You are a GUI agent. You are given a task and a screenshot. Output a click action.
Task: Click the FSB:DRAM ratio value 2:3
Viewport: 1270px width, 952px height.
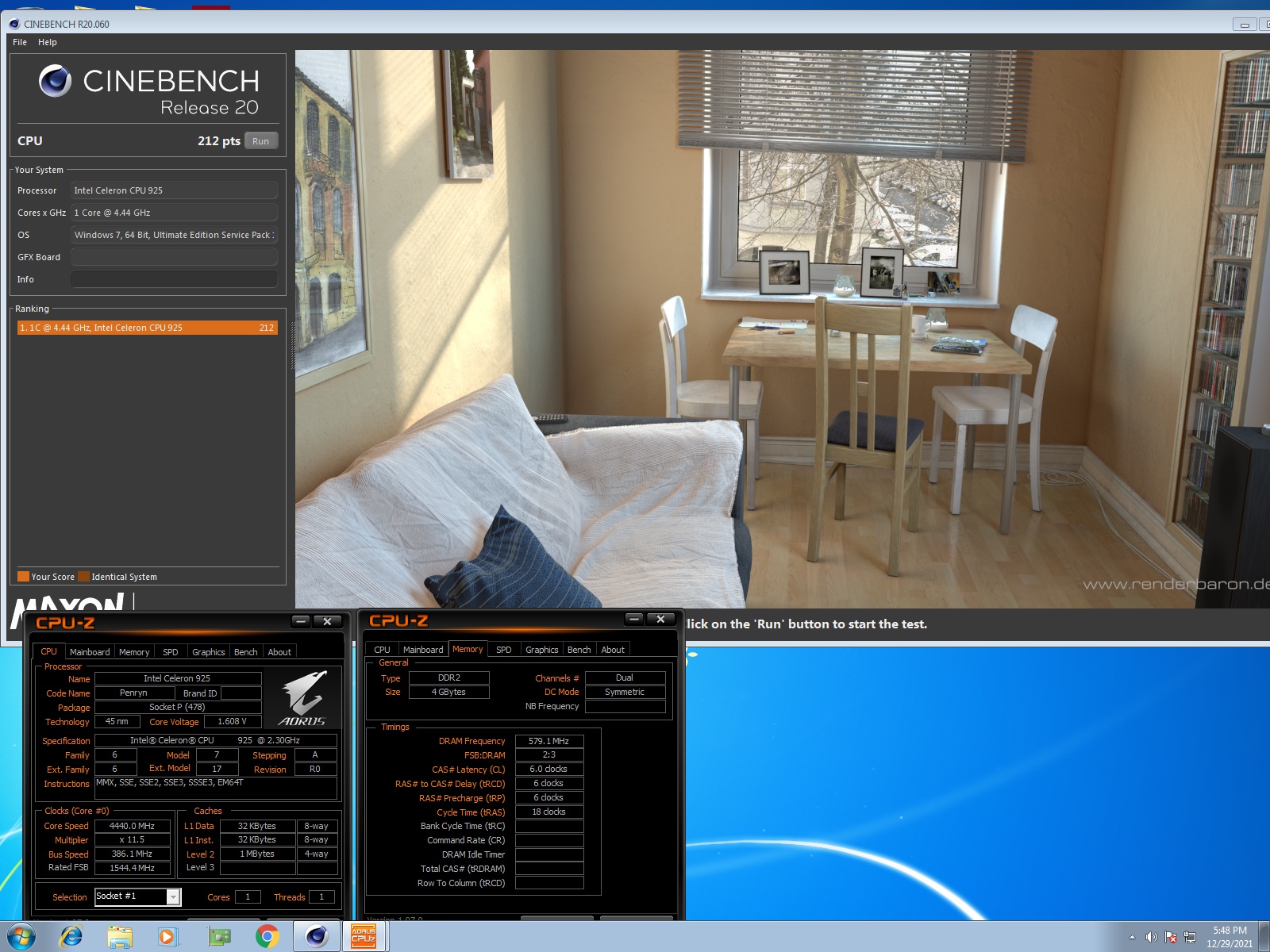coord(549,755)
